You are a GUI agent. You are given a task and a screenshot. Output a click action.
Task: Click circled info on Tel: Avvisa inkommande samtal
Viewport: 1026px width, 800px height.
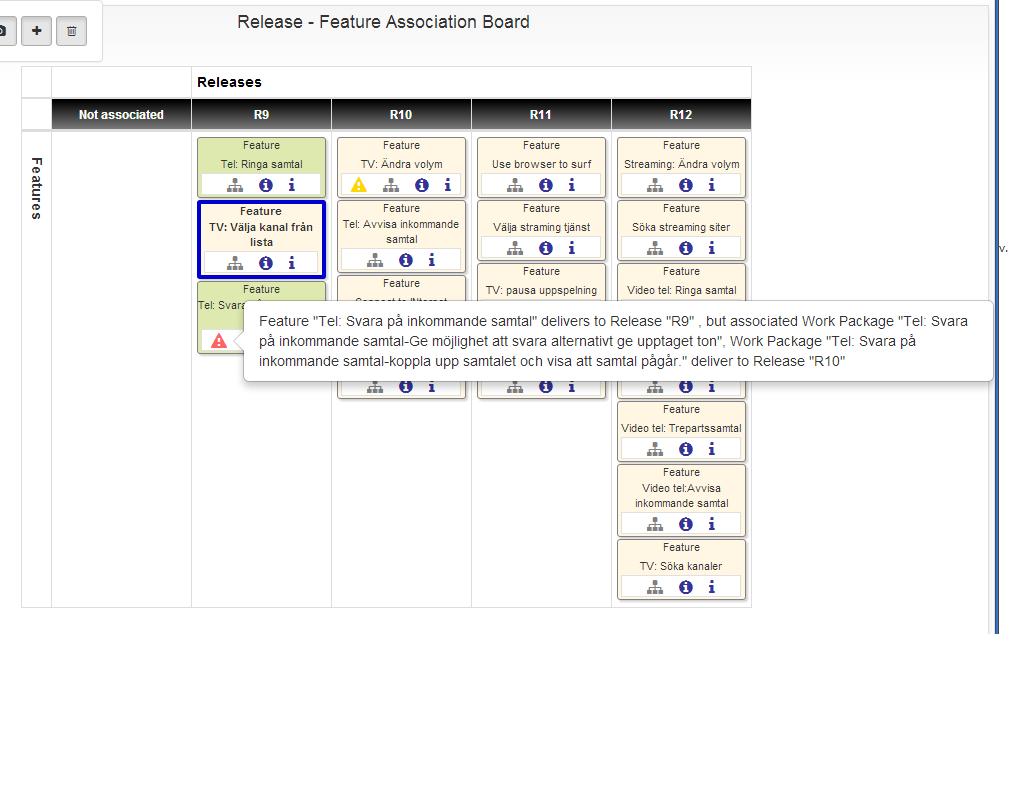406,260
